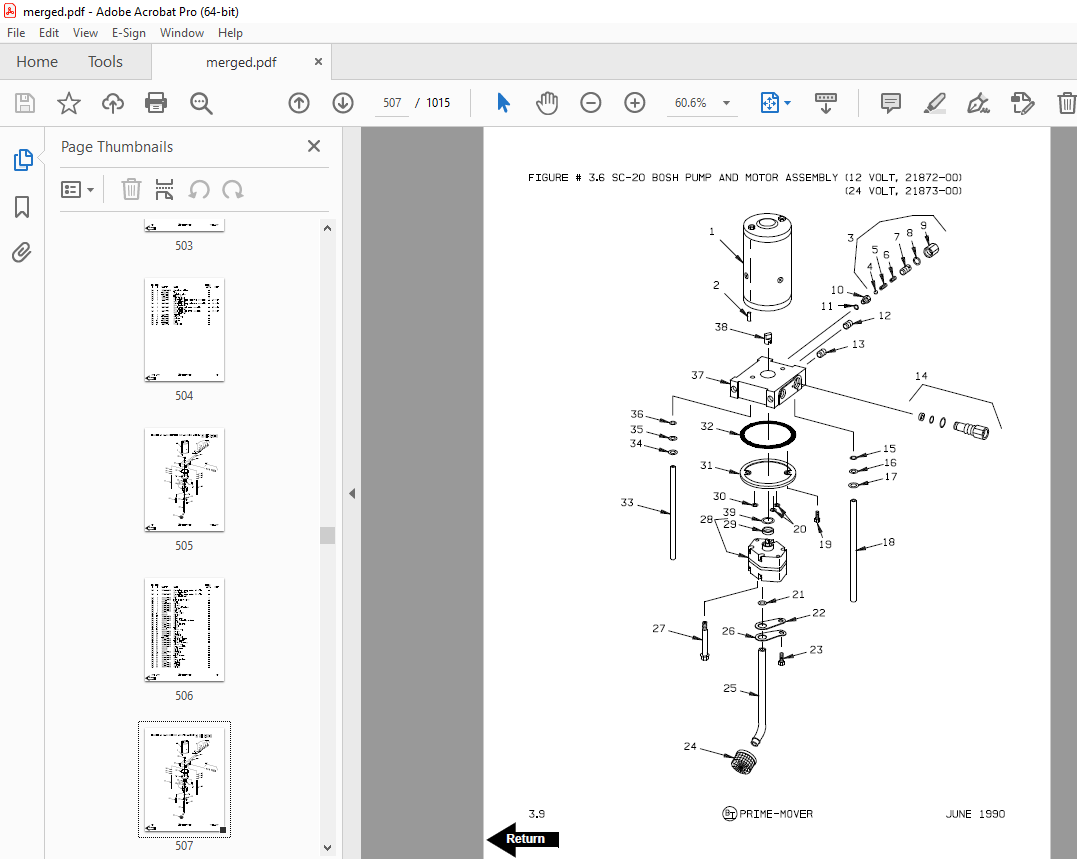The width and height of the screenshot is (1077, 859).
Task: Open the Attachments paperclip panel
Action: (22, 253)
